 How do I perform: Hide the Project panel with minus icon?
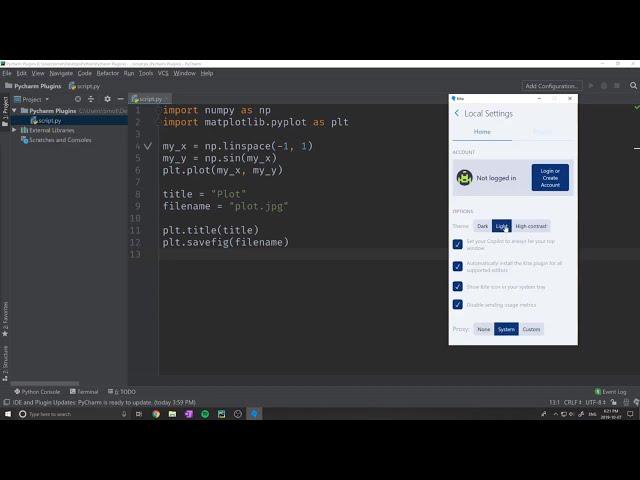coord(120,99)
